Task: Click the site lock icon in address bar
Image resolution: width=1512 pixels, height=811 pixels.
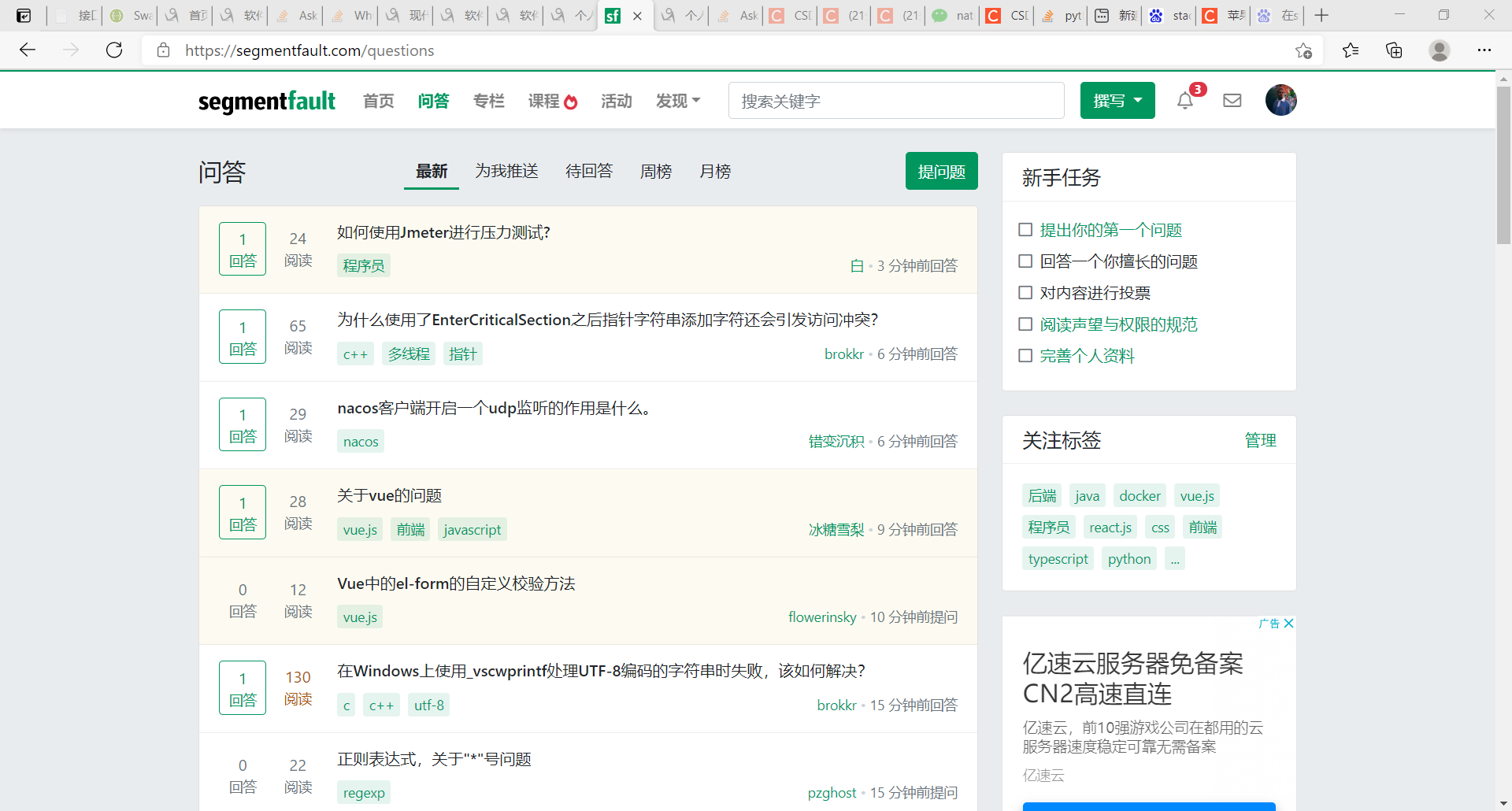Action: [x=164, y=50]
